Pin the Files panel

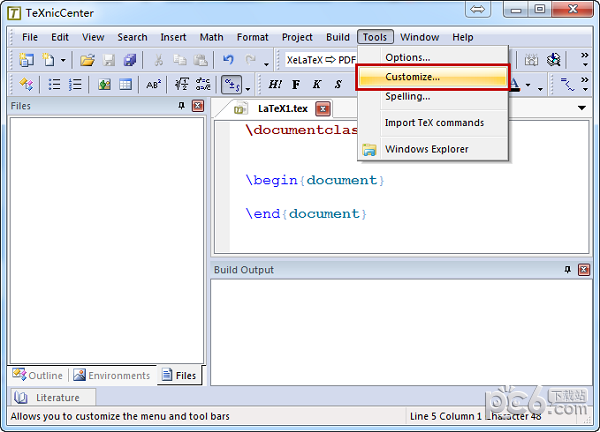[x=181, y=106]
